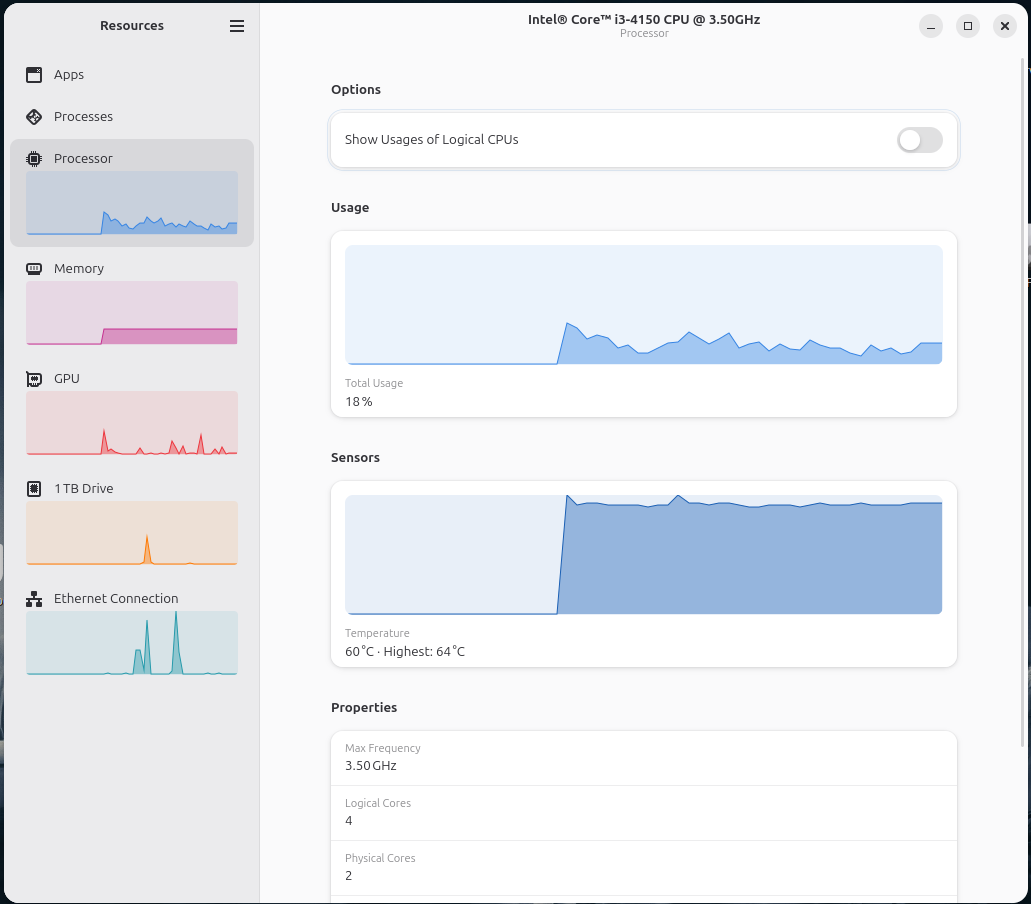This screenshot has height=904, width=1031.
Task: Click the Ethernet Connection network icon
Action: (x=34, y=599)
